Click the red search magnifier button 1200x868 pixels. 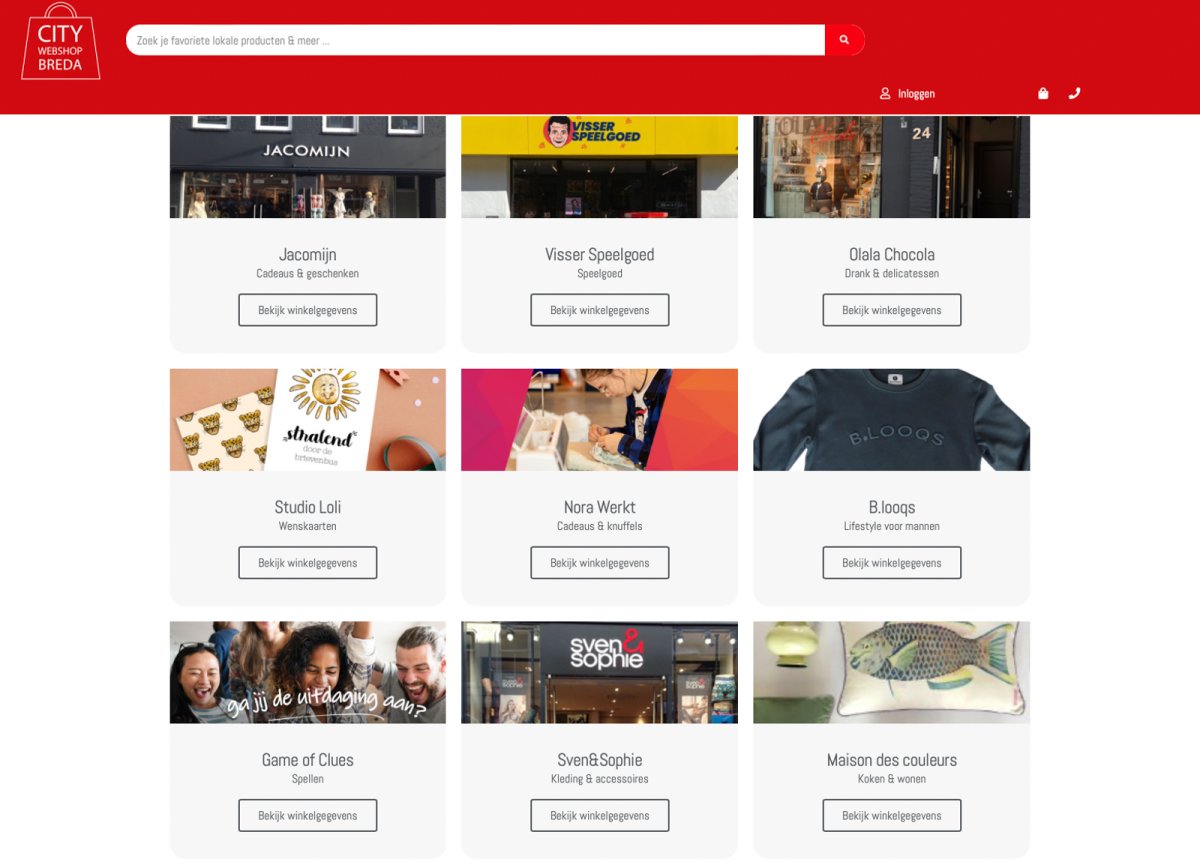pyautogui.click(x=844, y=40)
